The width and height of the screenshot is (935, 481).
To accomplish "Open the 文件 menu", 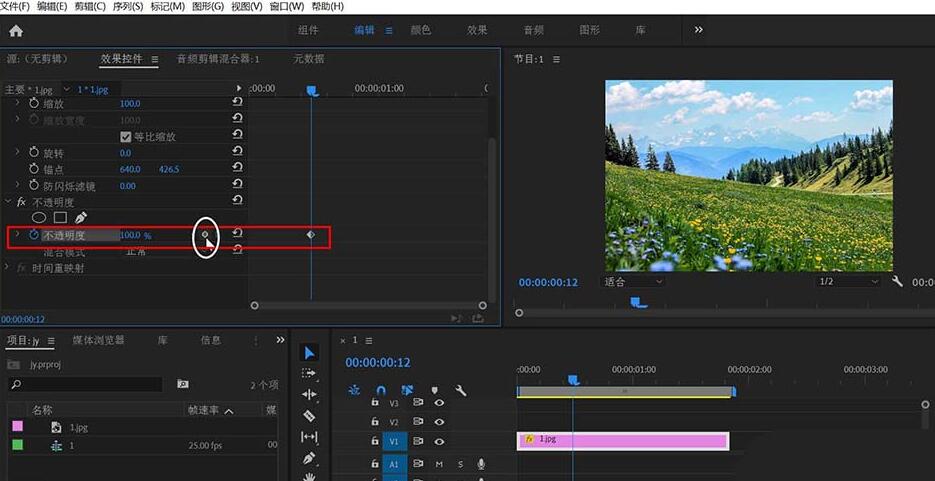I will tap(15, 7).
